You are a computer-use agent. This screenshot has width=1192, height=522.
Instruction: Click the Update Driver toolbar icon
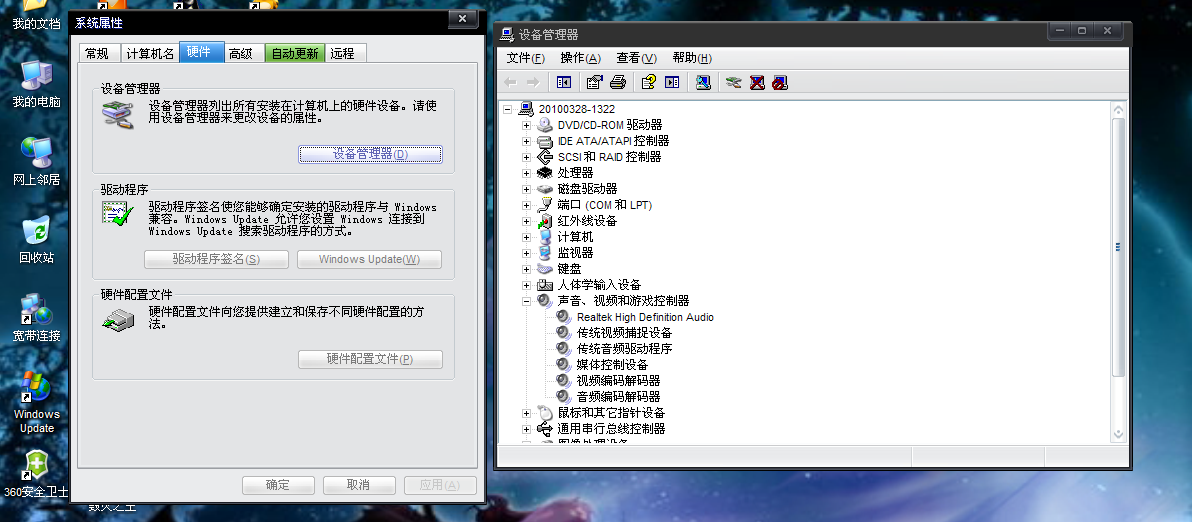coord(734,82)
